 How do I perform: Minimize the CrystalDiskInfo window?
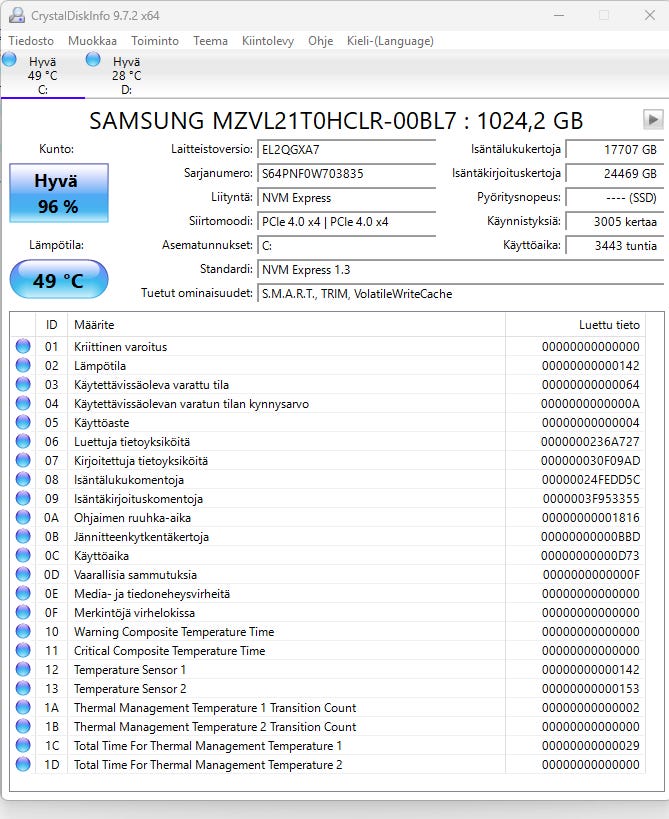pos(559,15)
